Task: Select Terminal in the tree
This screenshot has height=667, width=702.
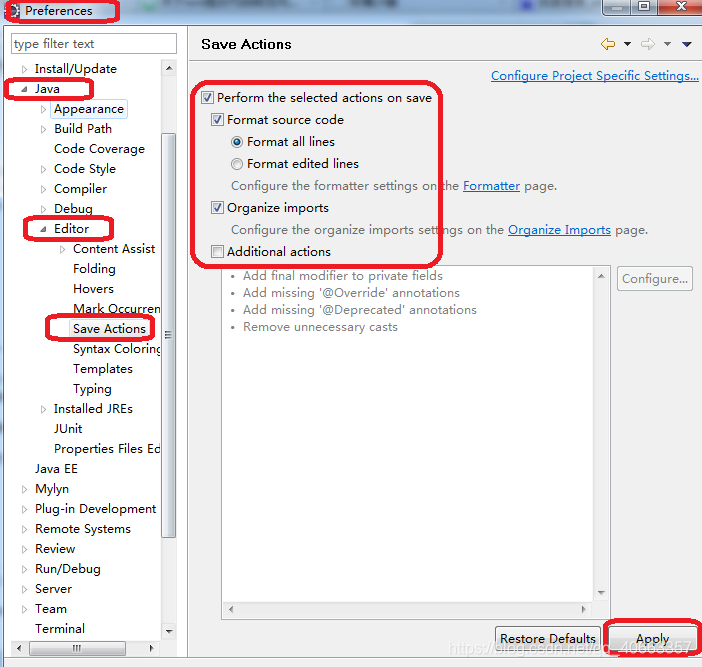Action: 60,629
